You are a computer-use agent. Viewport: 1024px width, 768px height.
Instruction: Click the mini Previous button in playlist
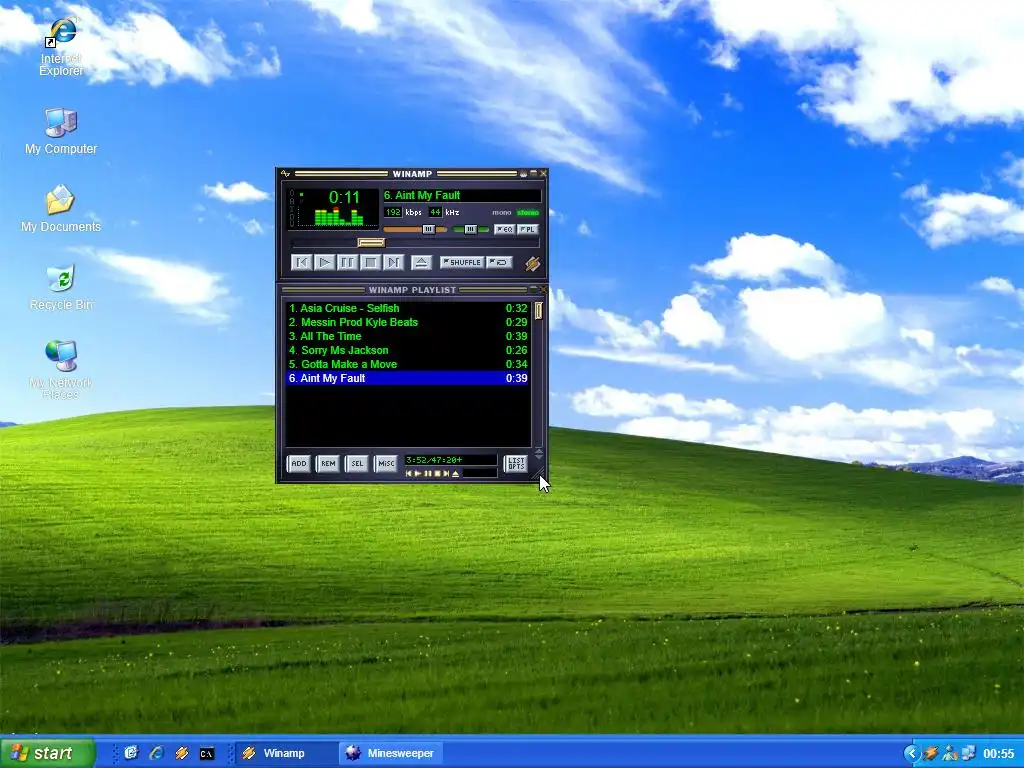409,473
